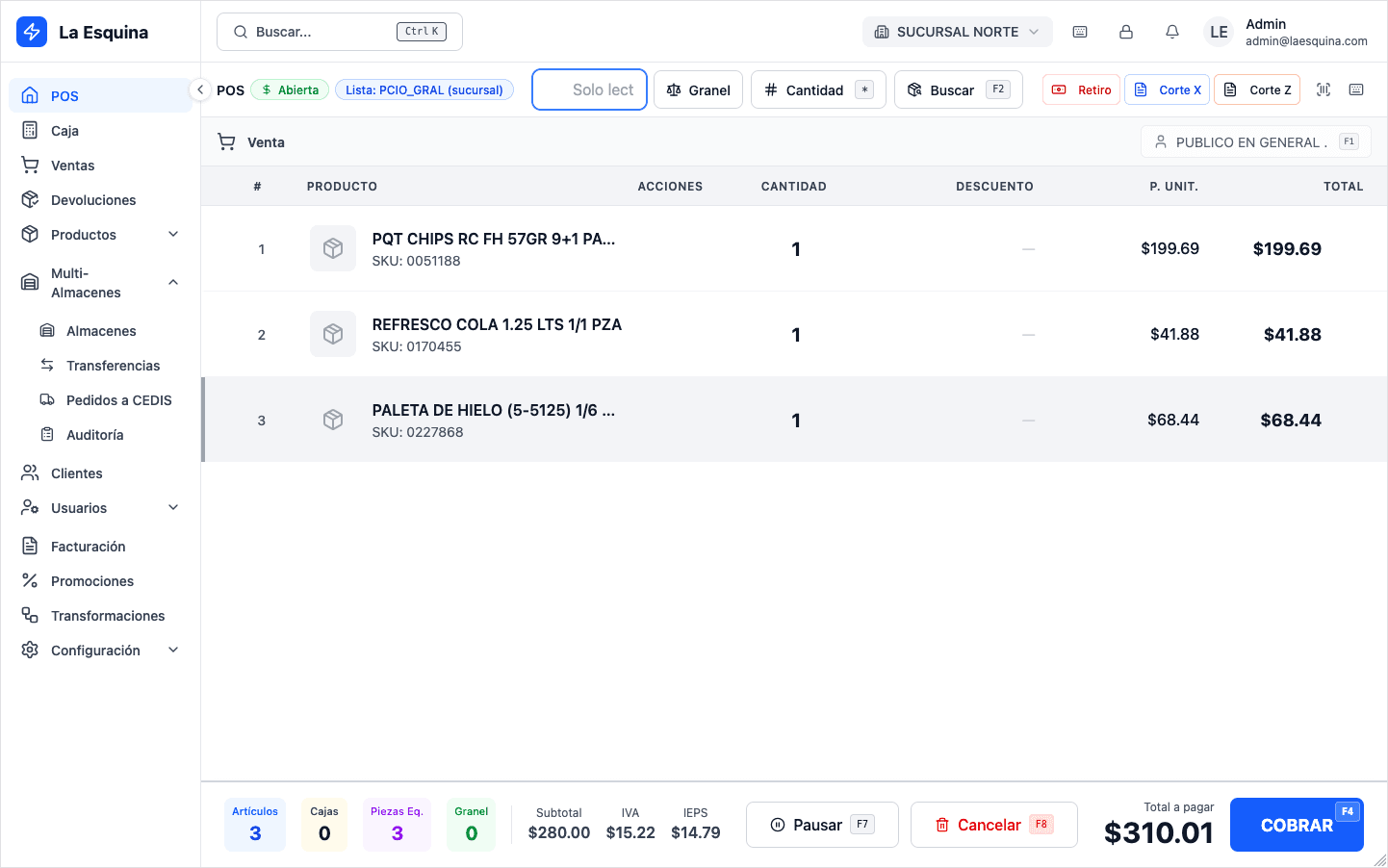
Task: Open Transformaciones page
Action: point(100,615)
